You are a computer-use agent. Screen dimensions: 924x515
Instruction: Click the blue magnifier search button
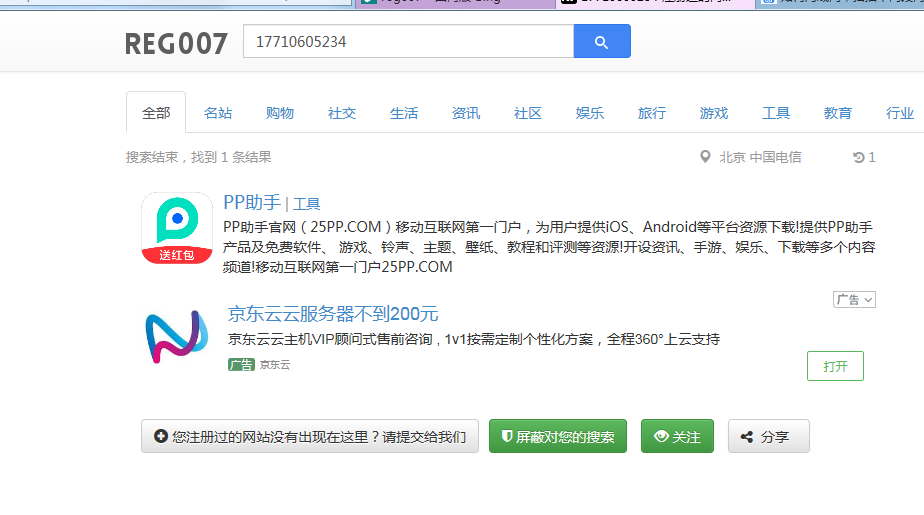tap(602, 41)
